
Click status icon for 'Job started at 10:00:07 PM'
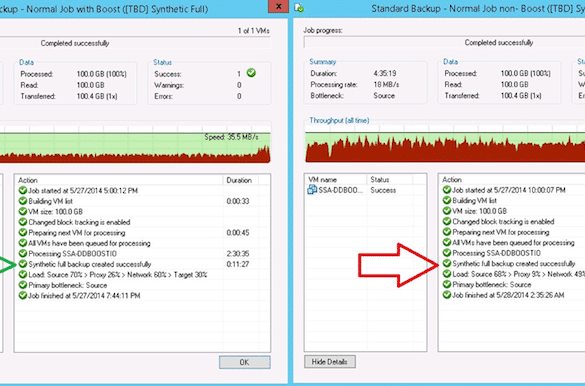[x=447, y=189]
